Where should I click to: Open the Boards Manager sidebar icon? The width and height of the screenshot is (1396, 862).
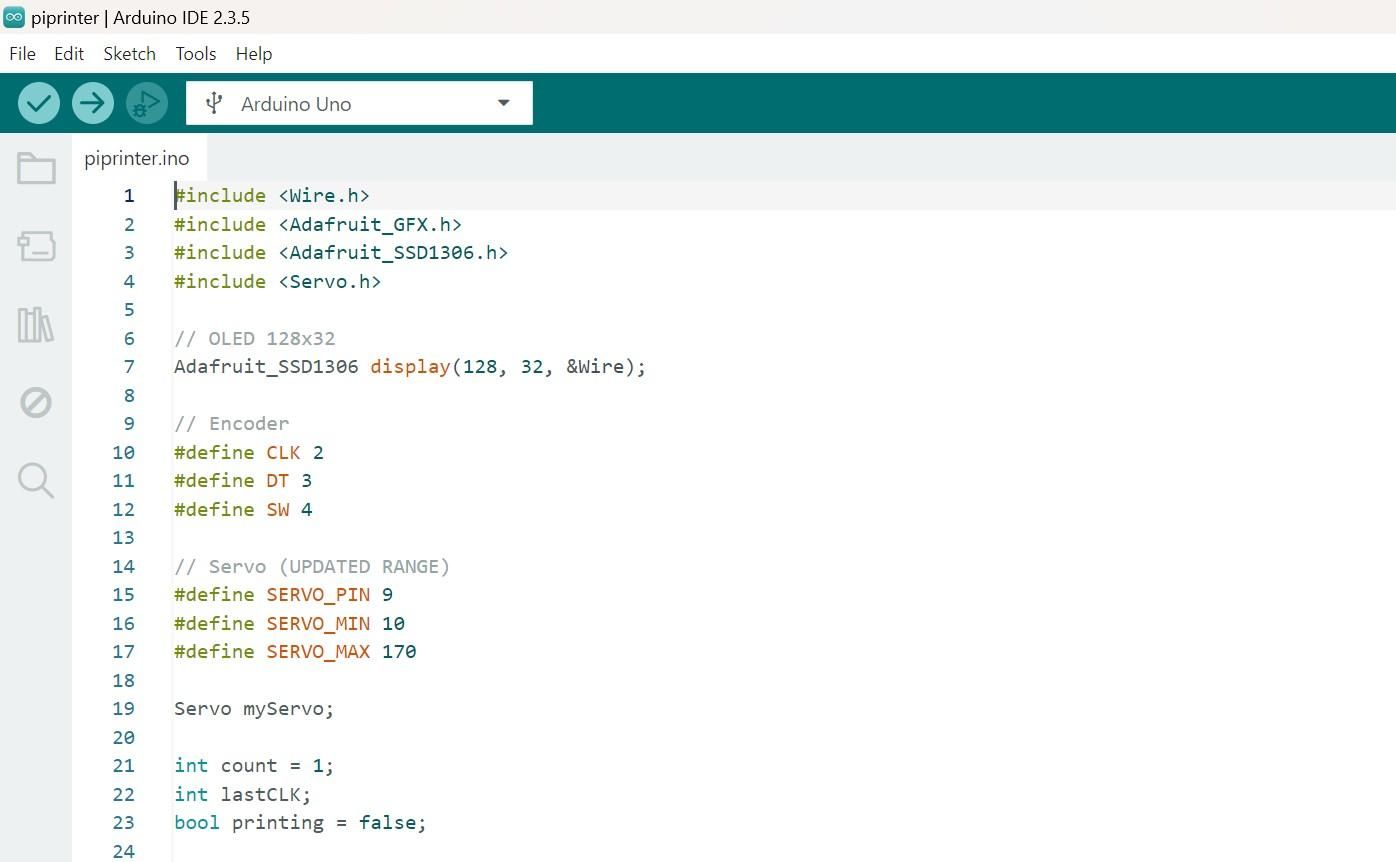point(36,246)
